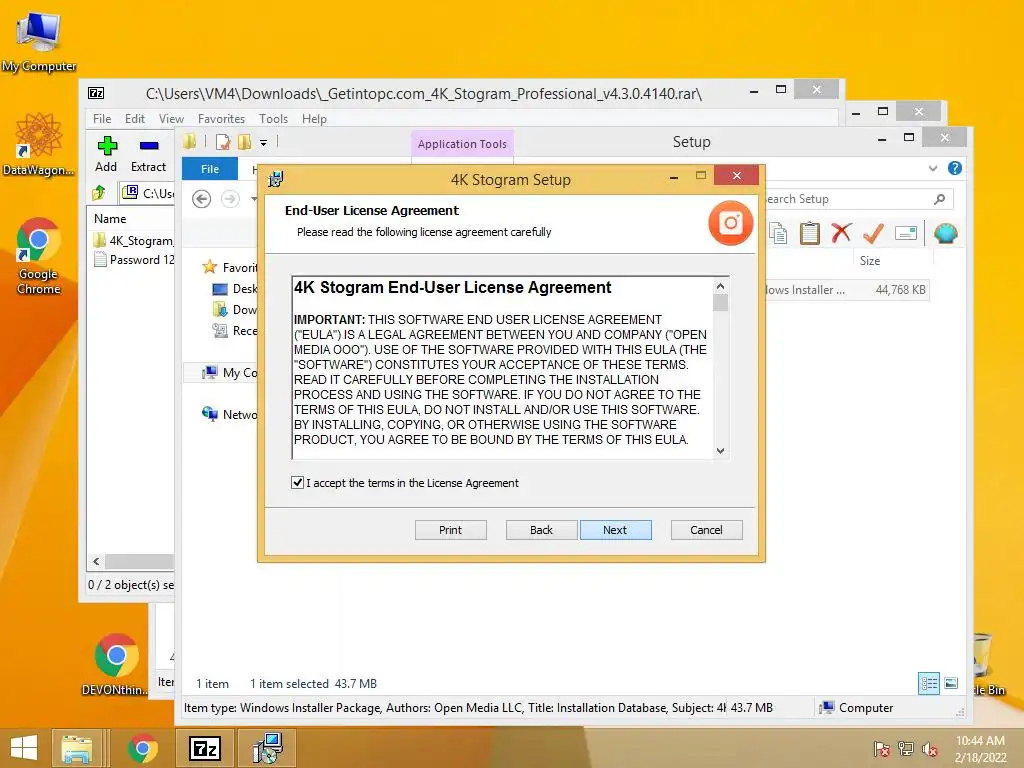Click the globe shell icon in toolbar
1024x768 pixels.
(x=946, y=233)
